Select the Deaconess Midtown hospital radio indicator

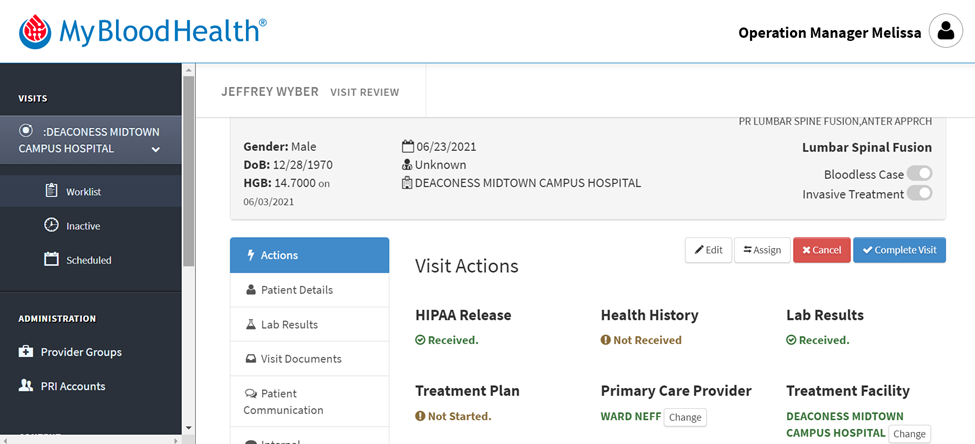coord(26,131)
